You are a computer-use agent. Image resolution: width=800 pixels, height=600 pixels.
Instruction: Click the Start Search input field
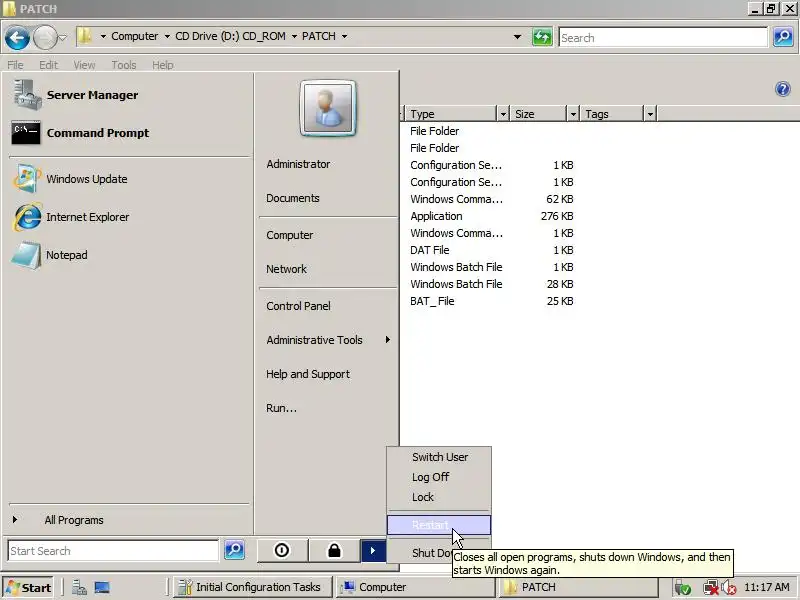coord(113,551)
